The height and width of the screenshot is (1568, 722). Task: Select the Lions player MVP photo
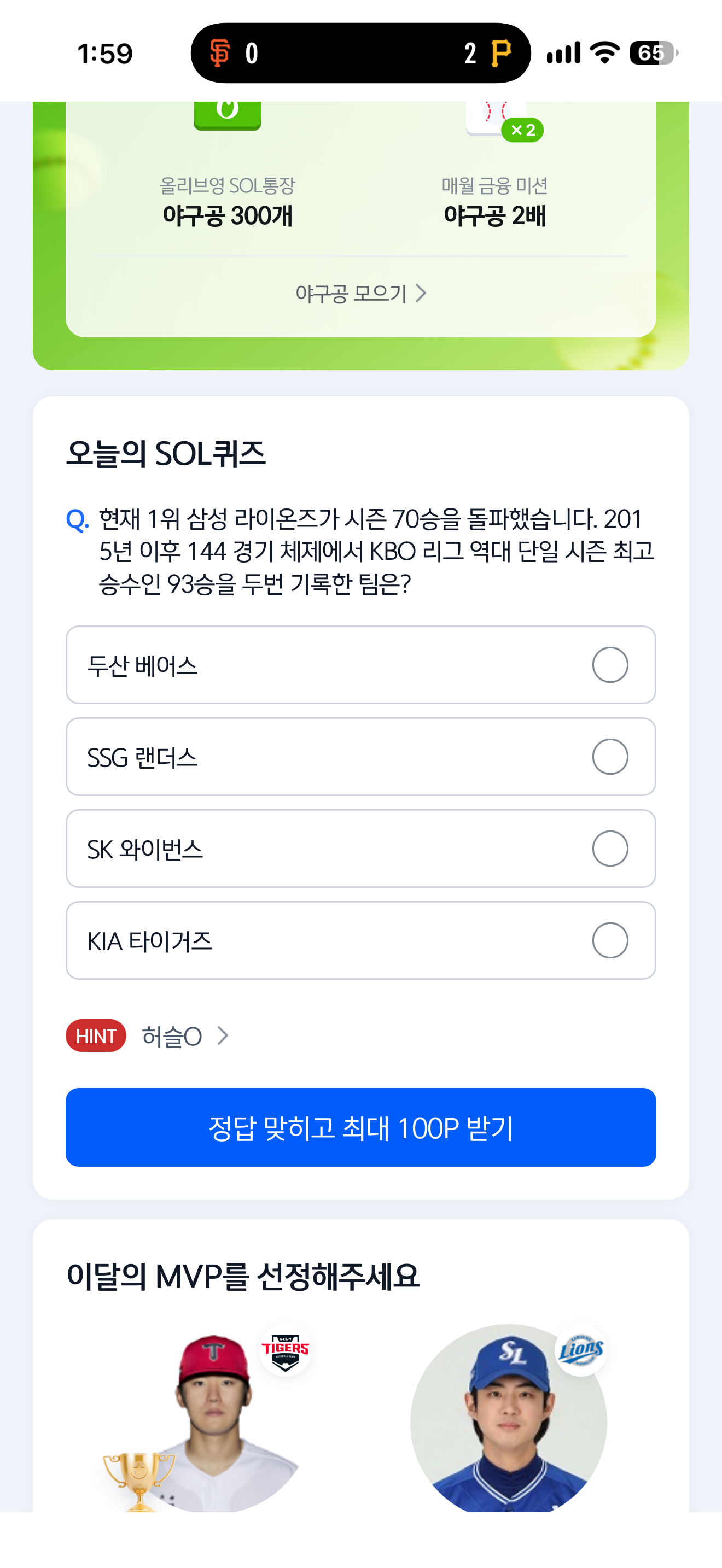(508, 1418)
